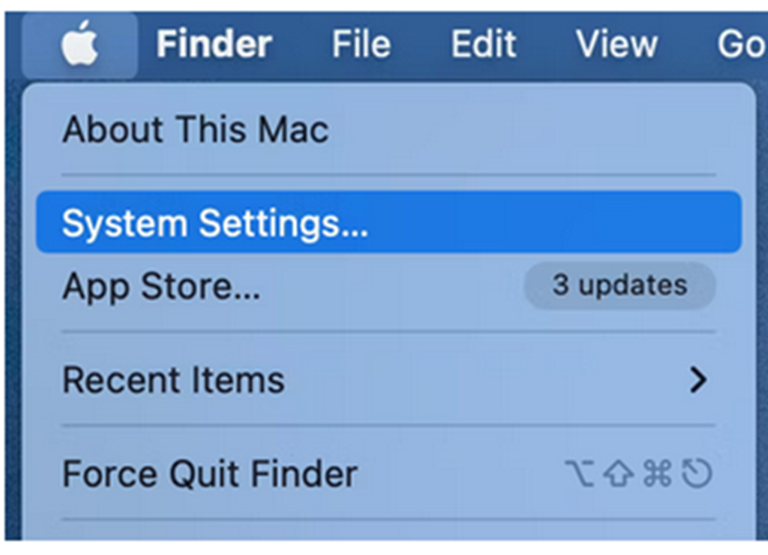Select System Settings… from the Apple menu
The height and width of the screenshot is (555, 768).
click(215, 223)
